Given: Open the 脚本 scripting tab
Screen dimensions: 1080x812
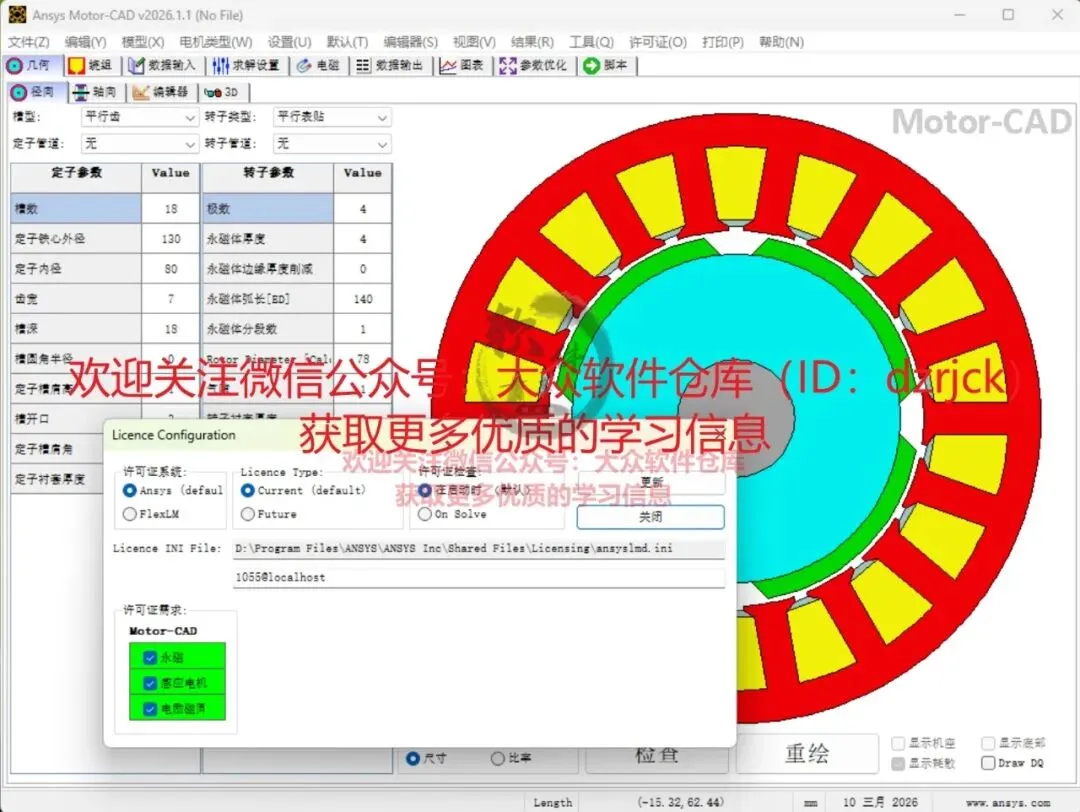Looking at the screenshot, I should pyautogui.click(x=606, y=65).
